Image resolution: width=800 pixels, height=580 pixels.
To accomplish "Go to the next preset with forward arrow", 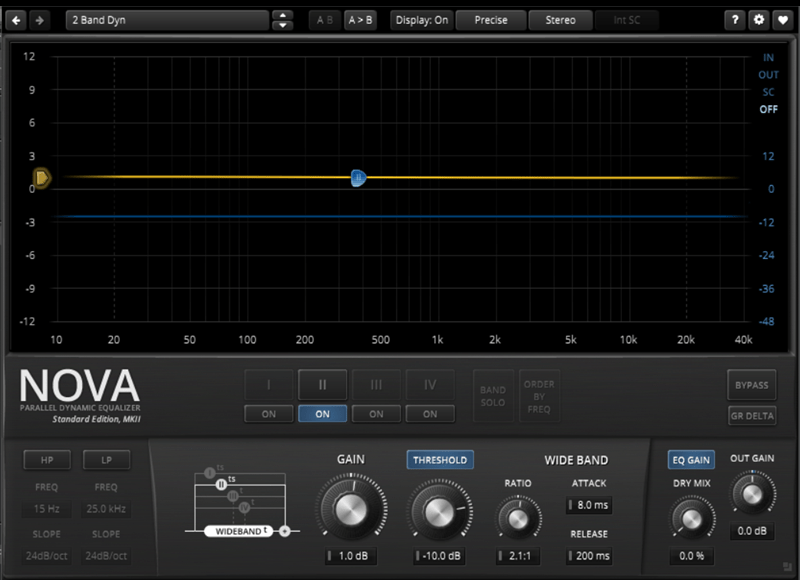I will pyautogui.click(x=39, y=20).
